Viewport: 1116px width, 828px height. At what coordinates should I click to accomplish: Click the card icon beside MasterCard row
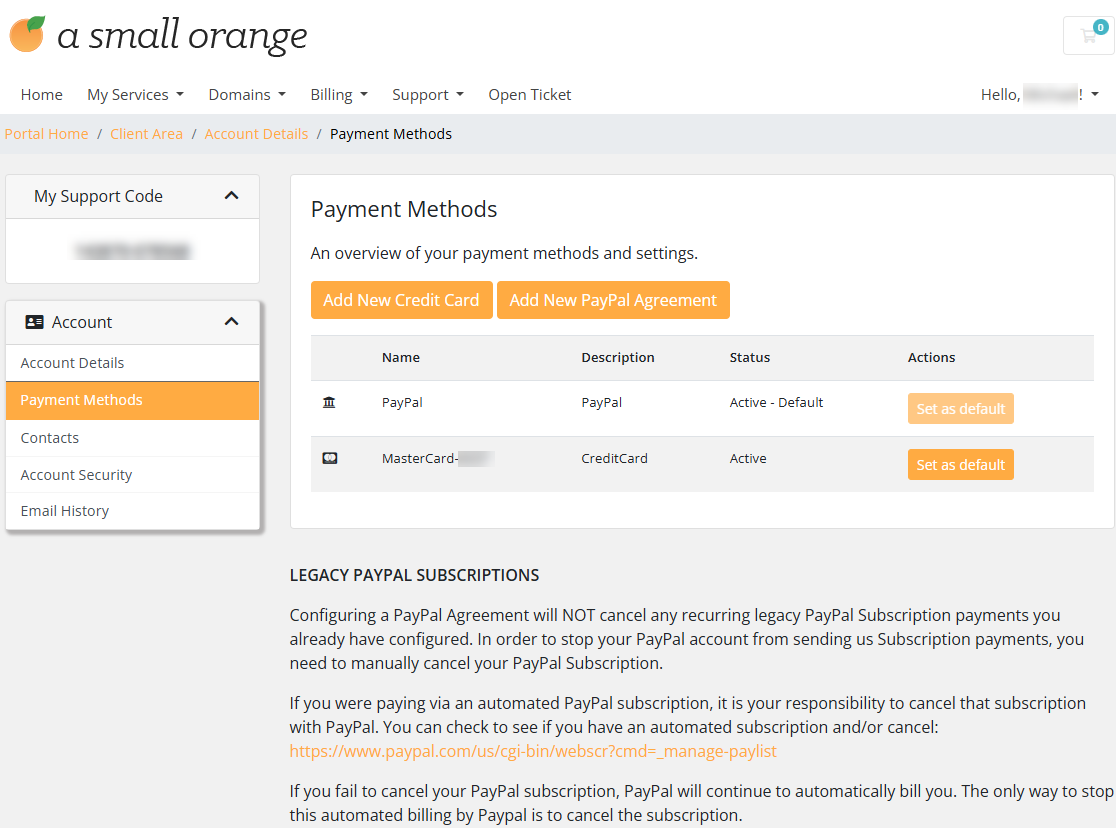330,458
